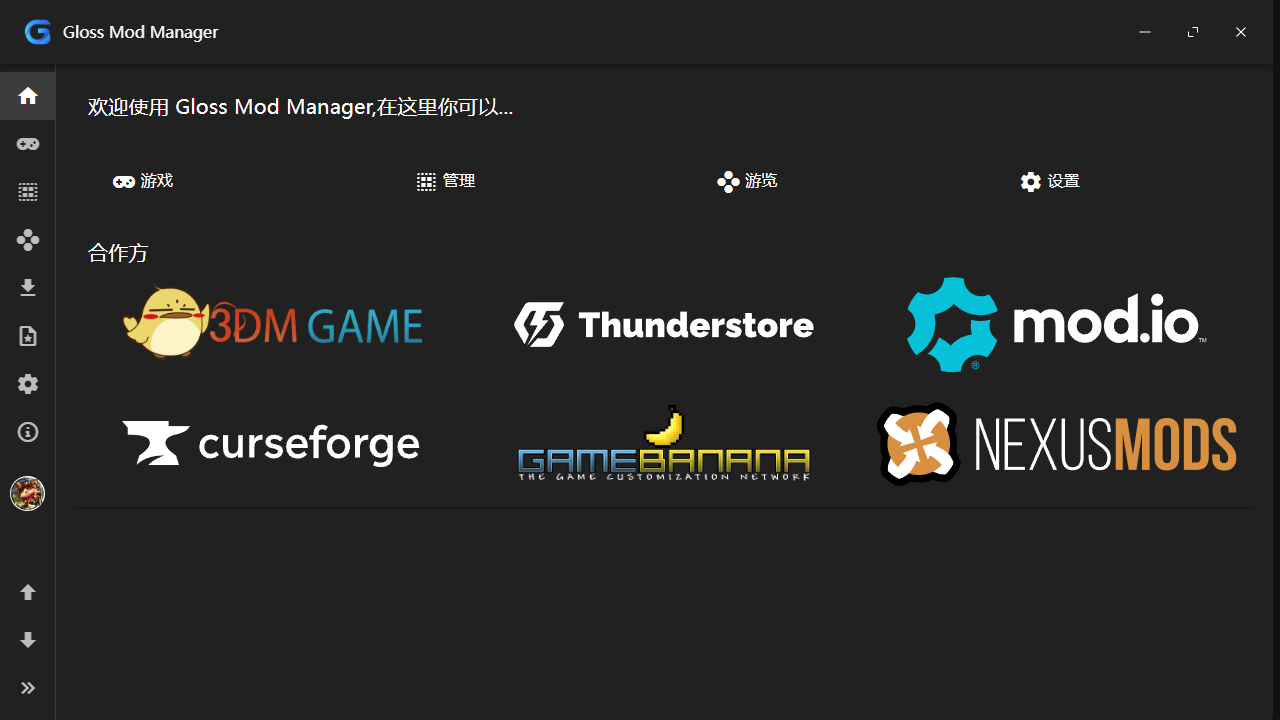Visit the mod.io partner logo

(1057, 324)
